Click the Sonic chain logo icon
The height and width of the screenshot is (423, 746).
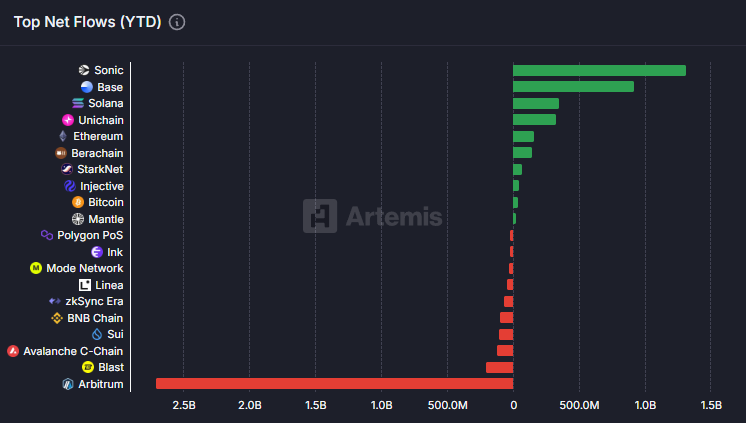pos(84,70)
